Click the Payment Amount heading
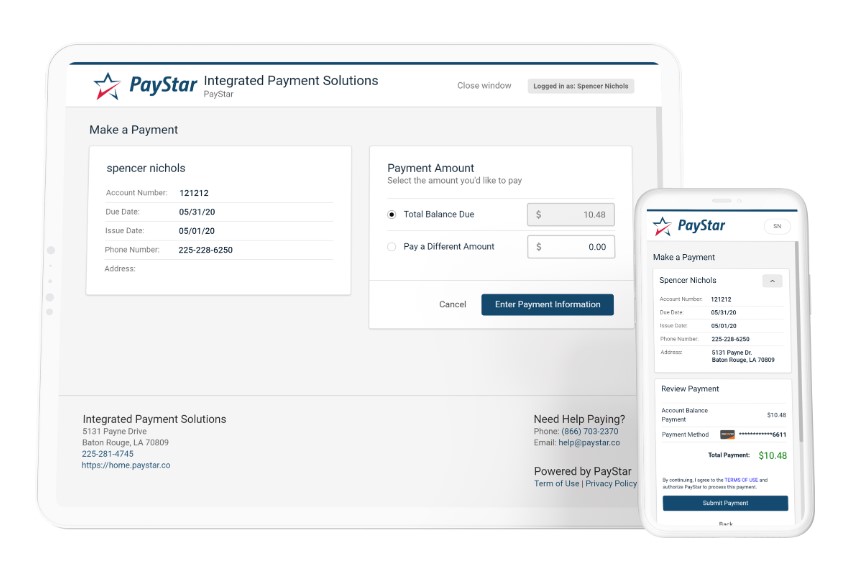 430,168
